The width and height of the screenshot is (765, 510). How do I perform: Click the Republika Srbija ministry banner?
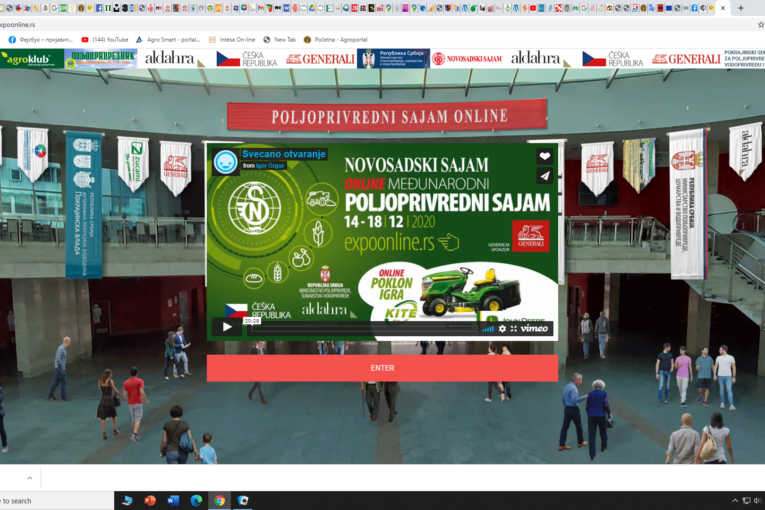pos(393,59)
